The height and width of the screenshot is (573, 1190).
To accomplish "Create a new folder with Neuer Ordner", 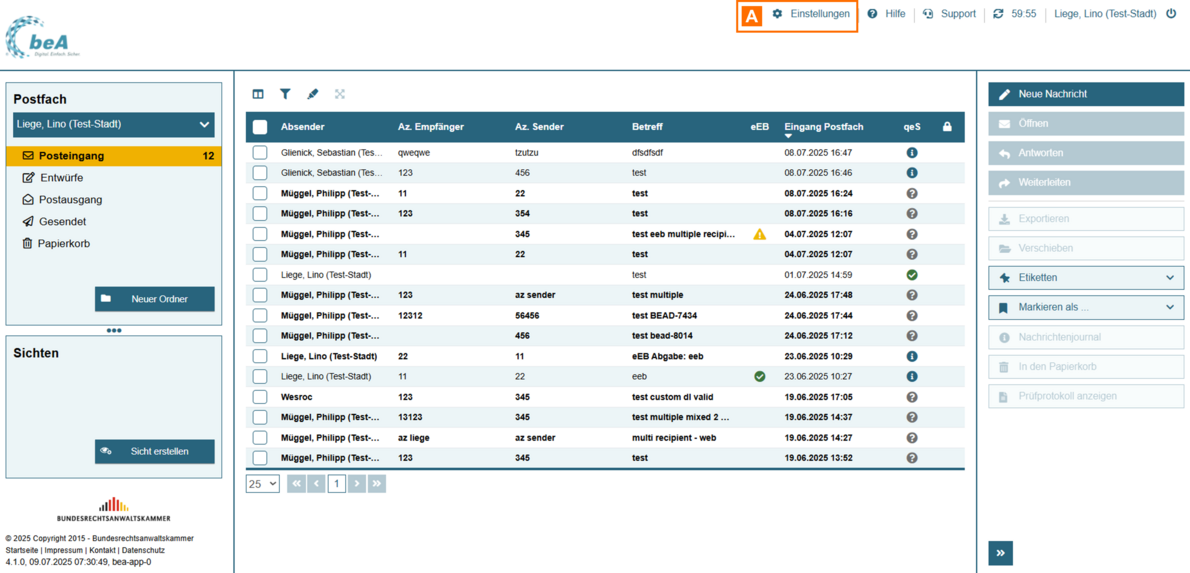I will (x=155, y=299).
